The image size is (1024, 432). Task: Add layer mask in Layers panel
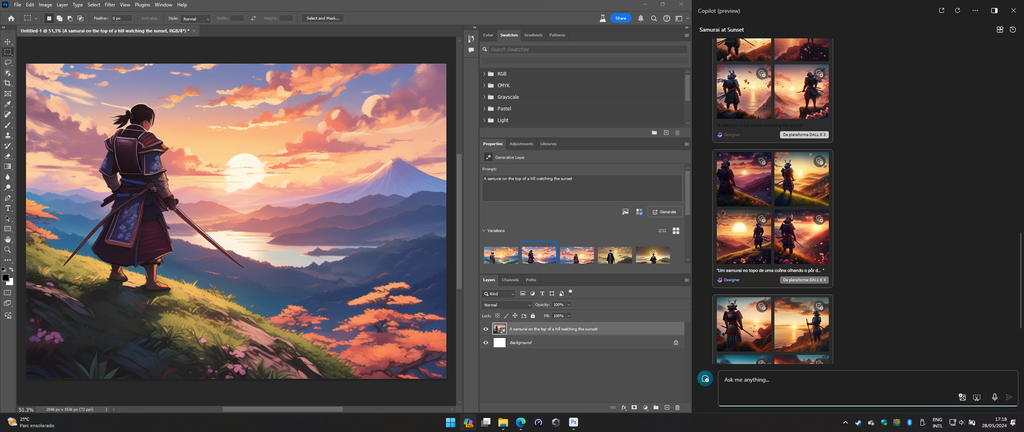634,407
